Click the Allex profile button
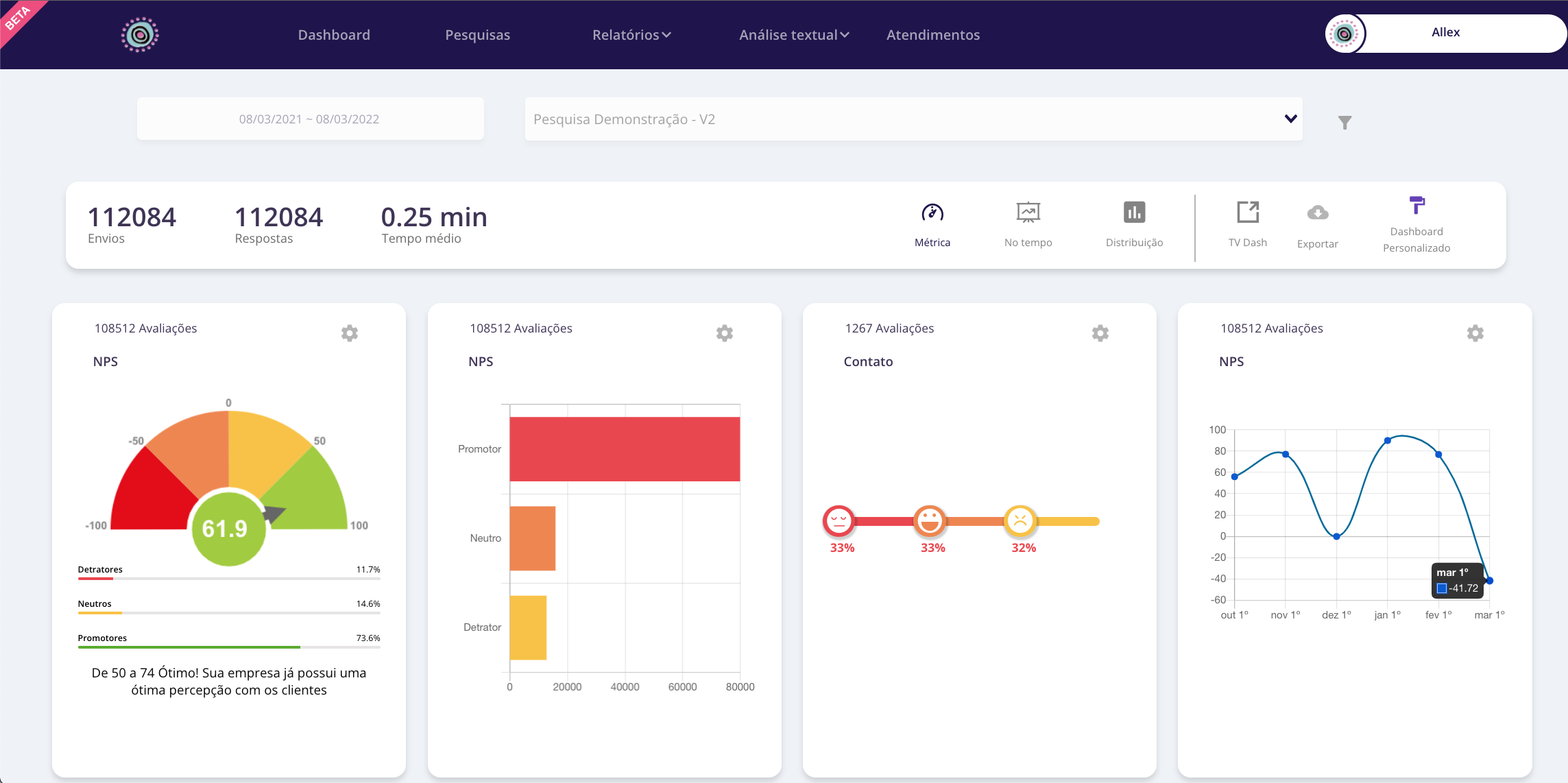 pyautogui.click(x=1446, y=32)
